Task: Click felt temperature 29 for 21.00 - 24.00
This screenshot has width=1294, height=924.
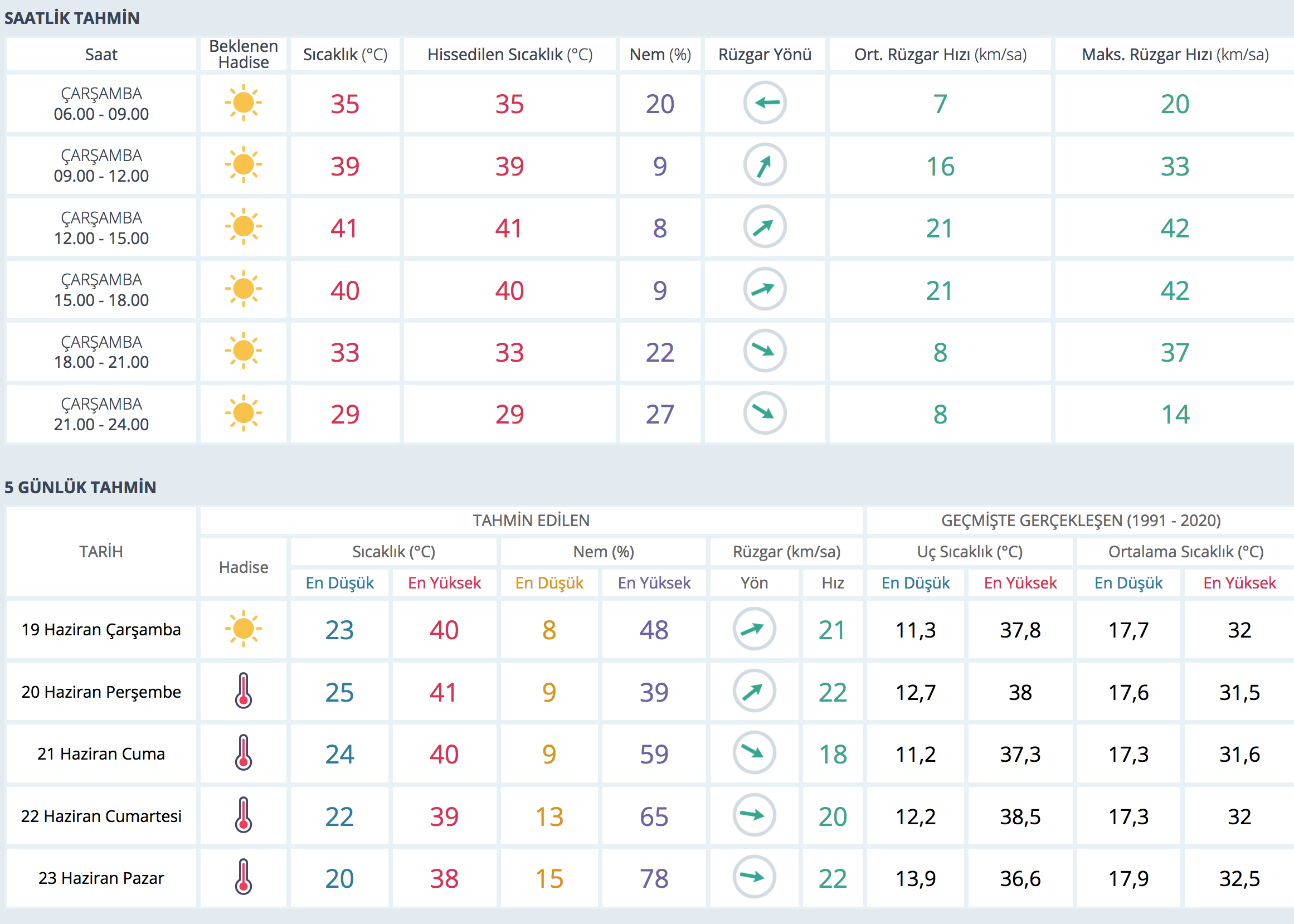Action: [510, 414]
